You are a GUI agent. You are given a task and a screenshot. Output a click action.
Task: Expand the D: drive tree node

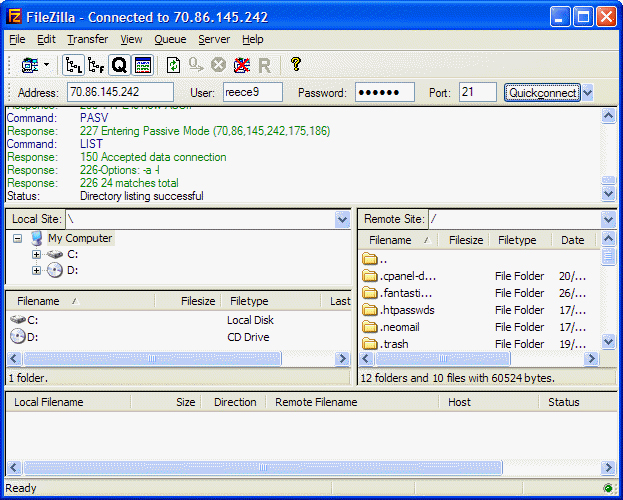pos(36,270)
